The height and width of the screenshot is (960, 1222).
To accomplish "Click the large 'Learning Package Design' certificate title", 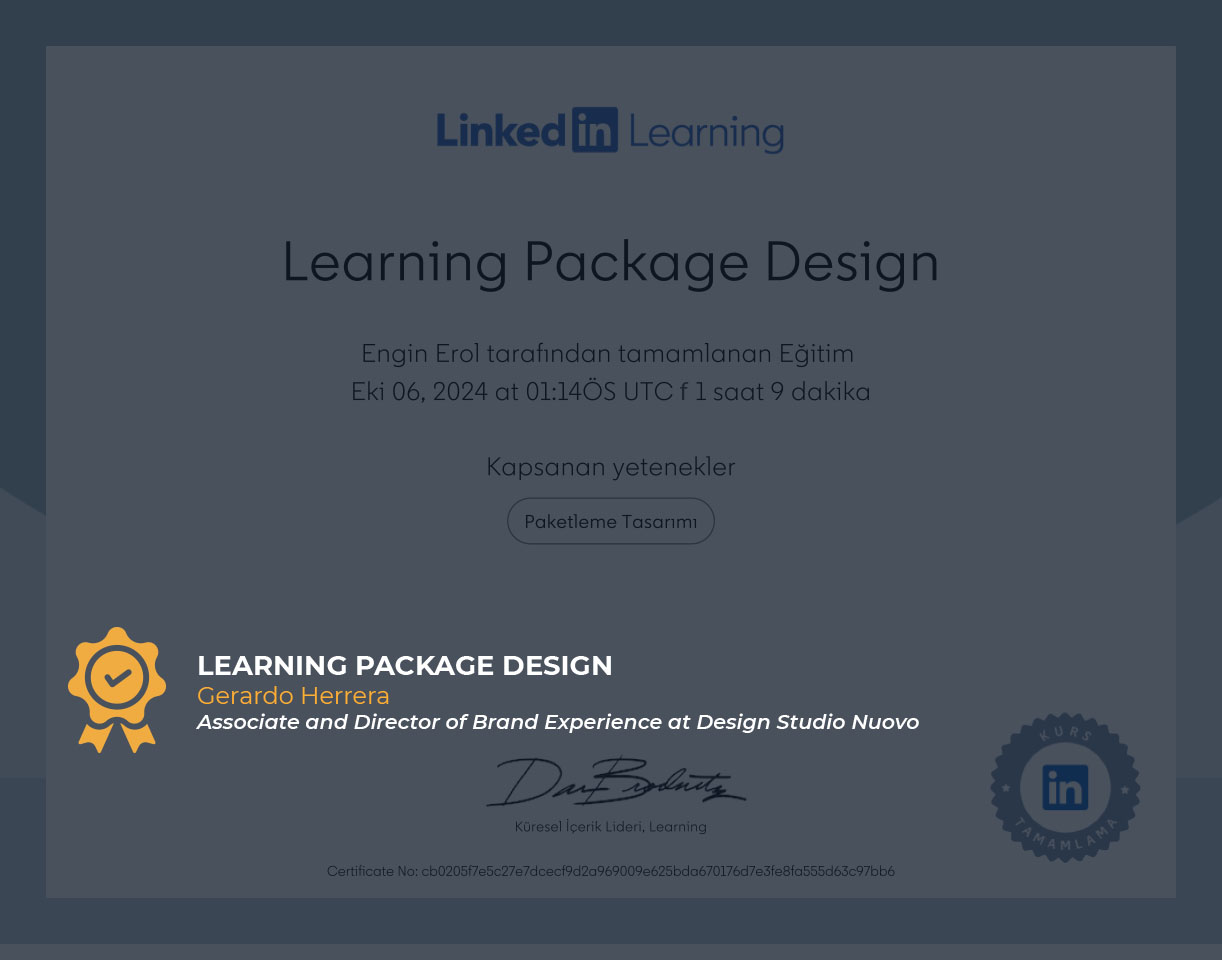I will point(610,262).
